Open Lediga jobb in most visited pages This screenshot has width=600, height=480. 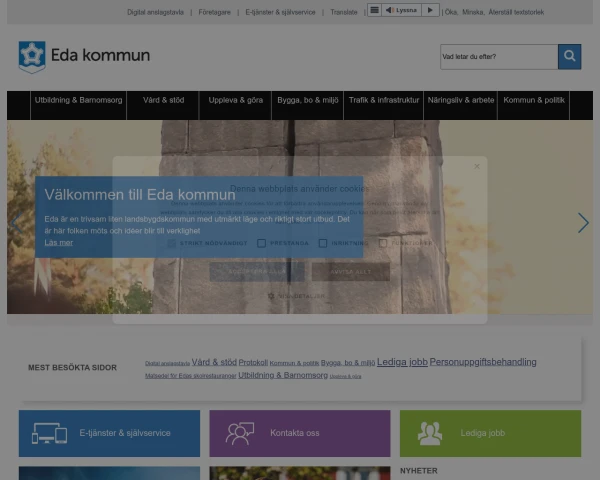pos(402,362)
